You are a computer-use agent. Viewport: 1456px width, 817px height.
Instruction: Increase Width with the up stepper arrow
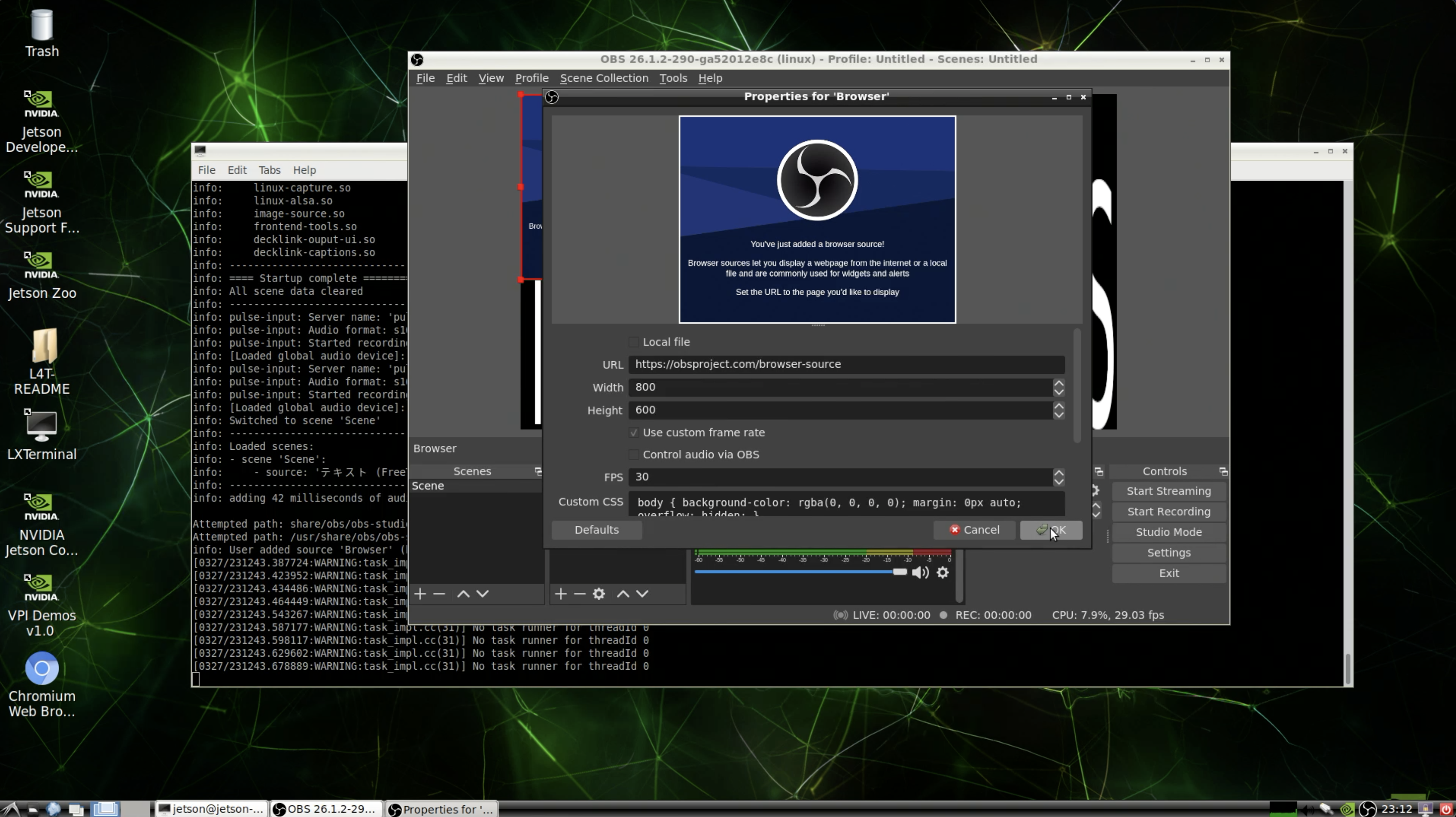coord(1059,382)
